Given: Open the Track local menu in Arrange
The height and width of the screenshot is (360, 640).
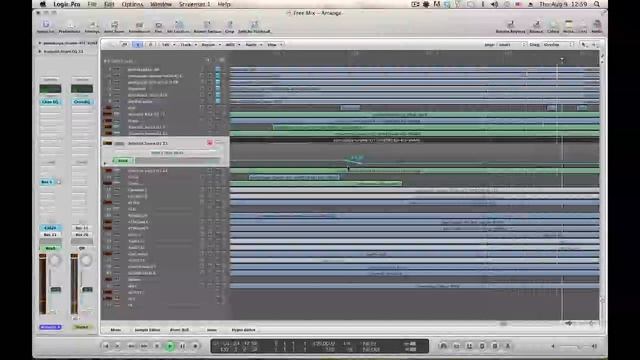Looking at the screenshot, I should pos(187,44).
